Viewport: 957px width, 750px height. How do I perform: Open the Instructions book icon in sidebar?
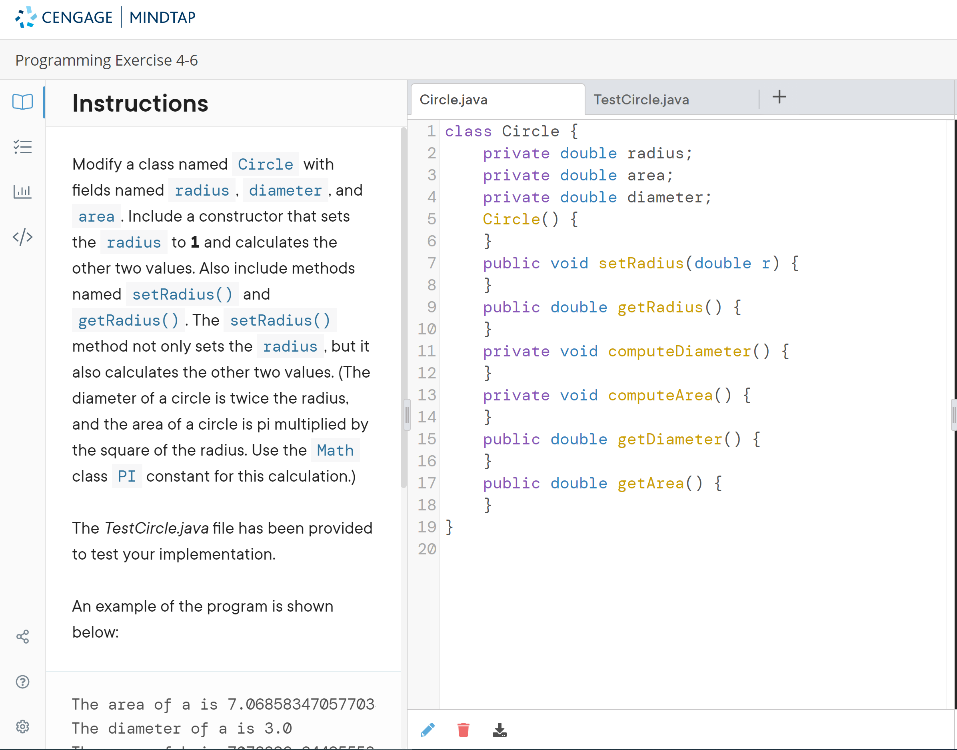pyautogui.click(x=22, y=102)
